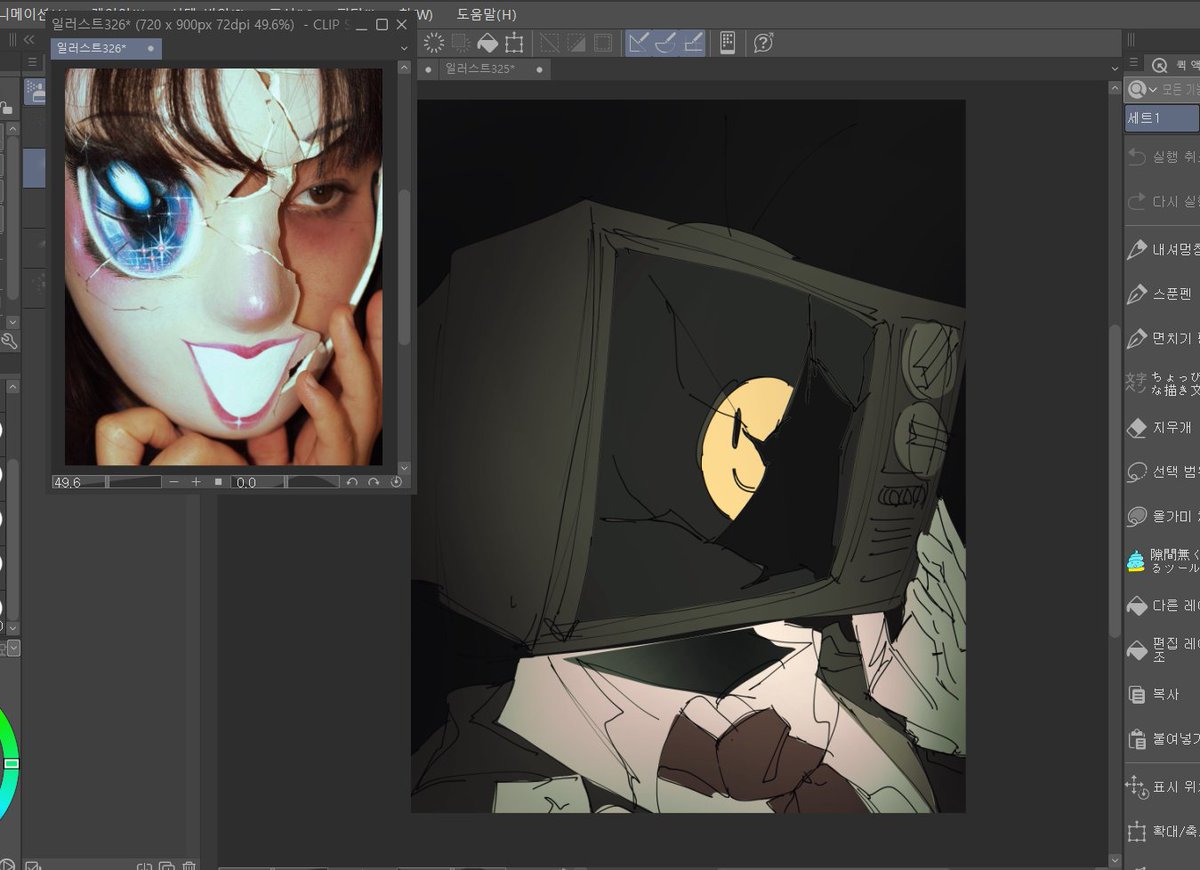Image resolution: width=1200 pixels, height=870 pixels.
Task: Click the square reset-zoom button in 일러스트326 window
Action: [219, 482]
